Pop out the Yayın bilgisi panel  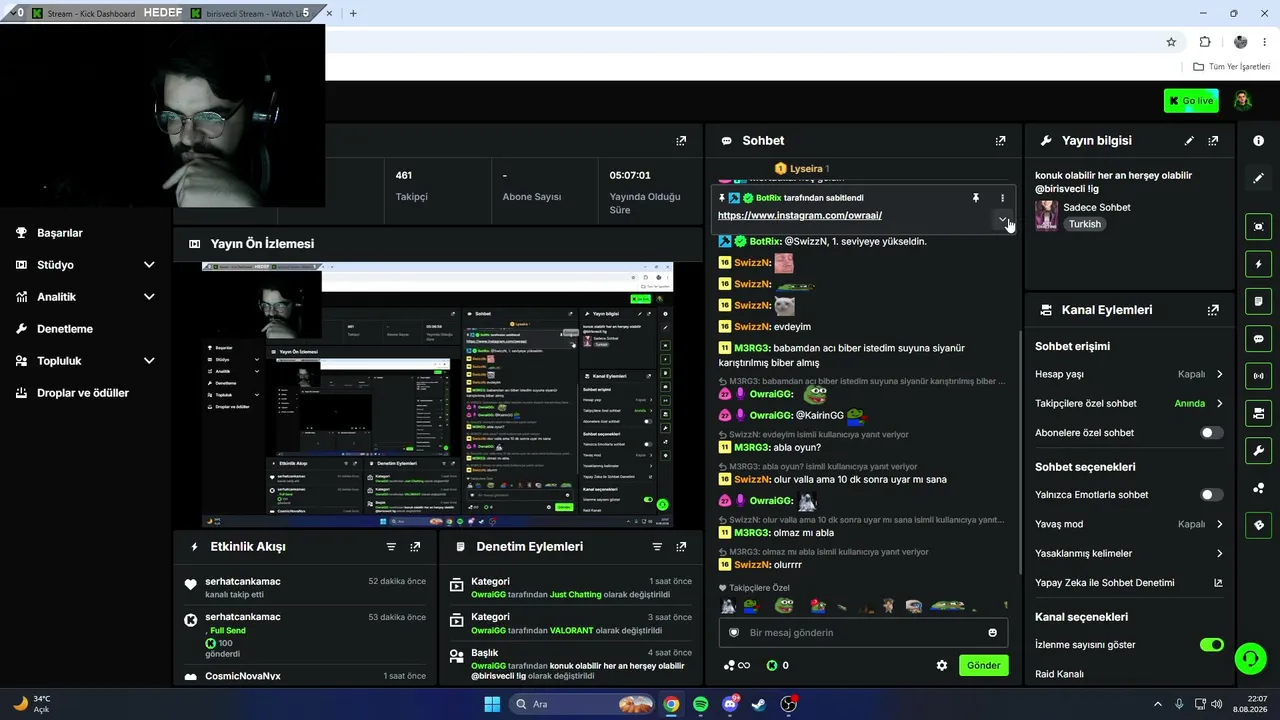click(x=1213, y=141)
